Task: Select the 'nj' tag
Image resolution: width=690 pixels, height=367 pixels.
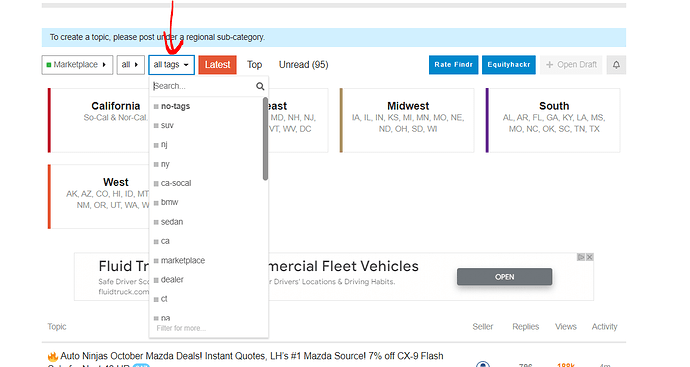Action: tap(209, 144)
